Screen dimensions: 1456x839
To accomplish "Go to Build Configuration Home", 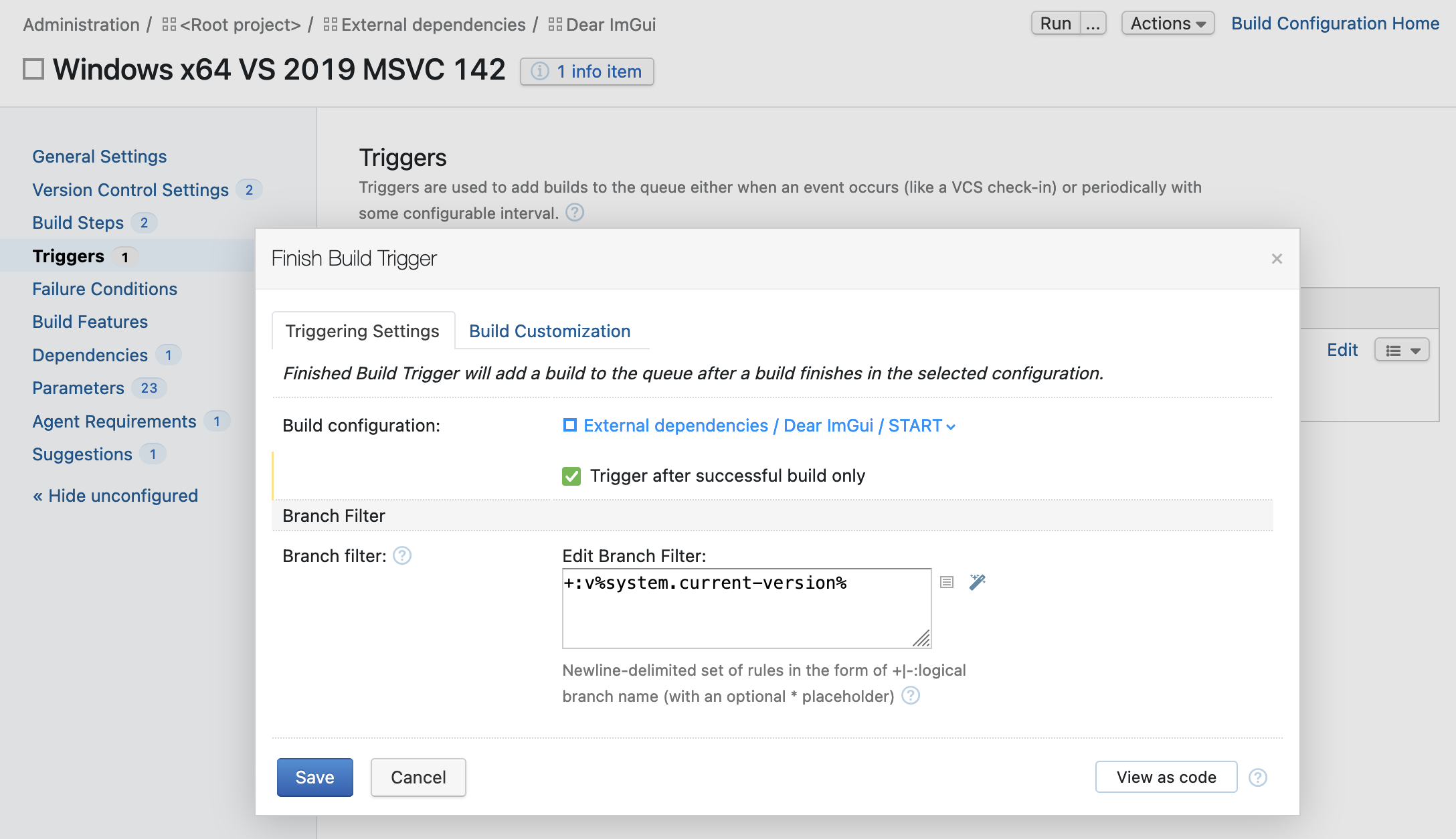I will [1335, 23].
